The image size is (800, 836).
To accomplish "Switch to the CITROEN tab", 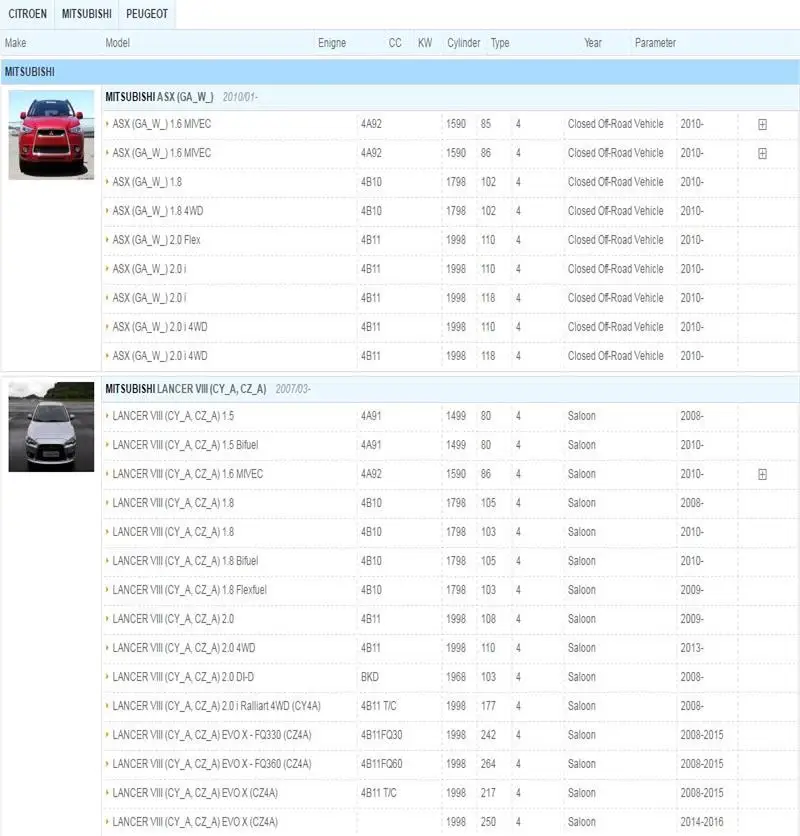I will click(27, 14).
